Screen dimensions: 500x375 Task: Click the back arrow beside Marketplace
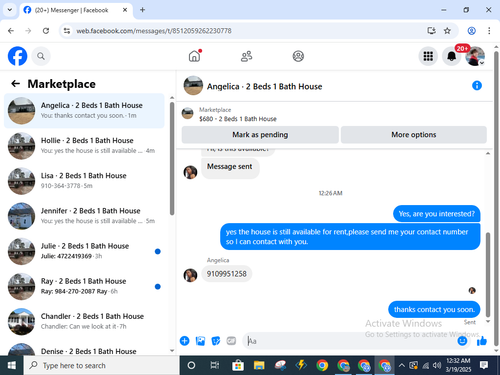pyautogui.click(x=16, y=83)
